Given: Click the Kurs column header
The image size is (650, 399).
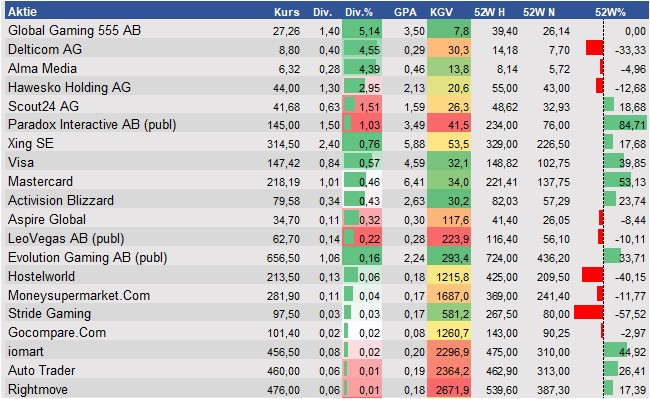Looking at the screenshot, I should tap(286, 12).
